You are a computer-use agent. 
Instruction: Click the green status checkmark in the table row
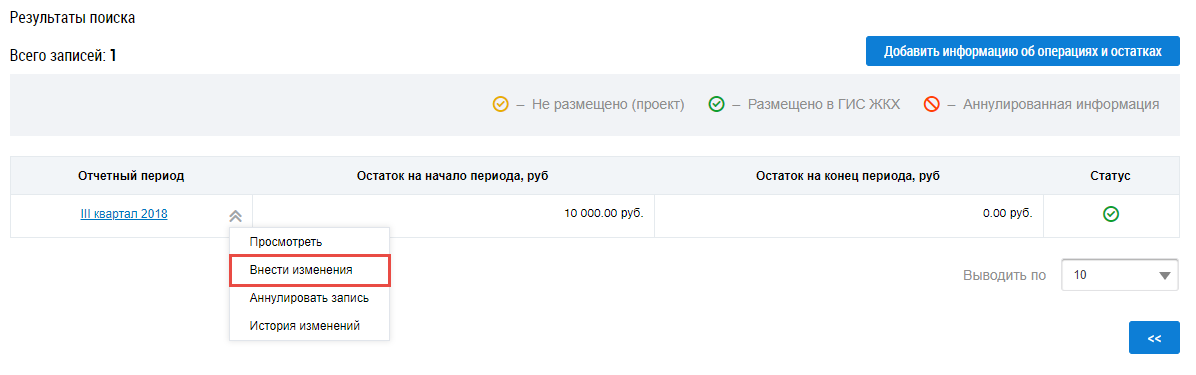1111,215
